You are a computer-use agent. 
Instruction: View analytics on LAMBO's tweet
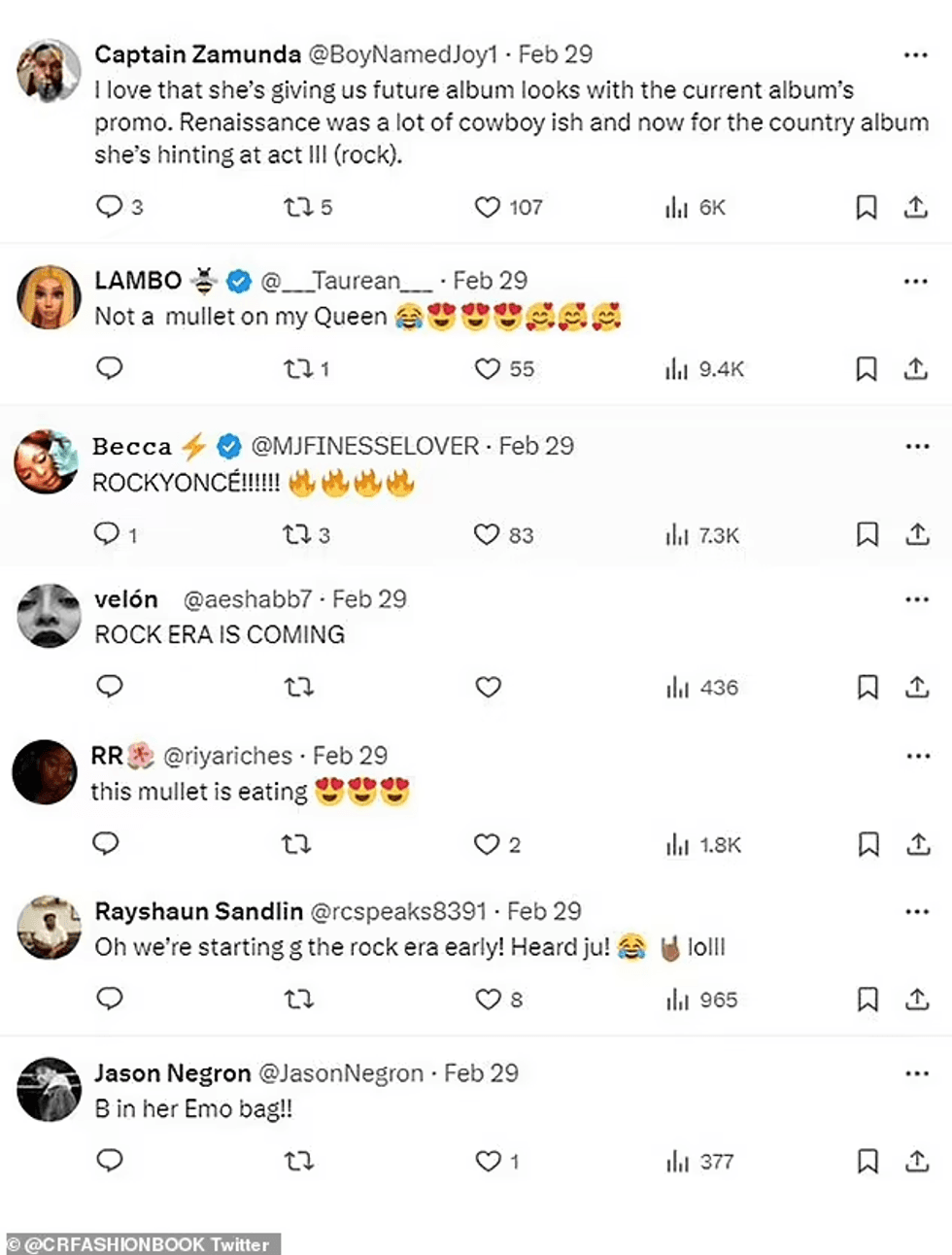click(677, 369)
